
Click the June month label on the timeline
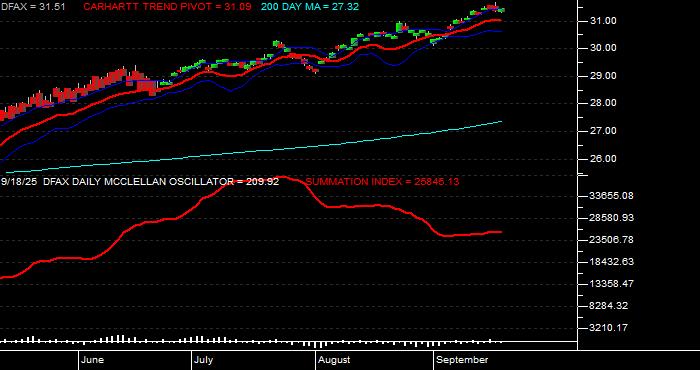(x=93, y=360)
